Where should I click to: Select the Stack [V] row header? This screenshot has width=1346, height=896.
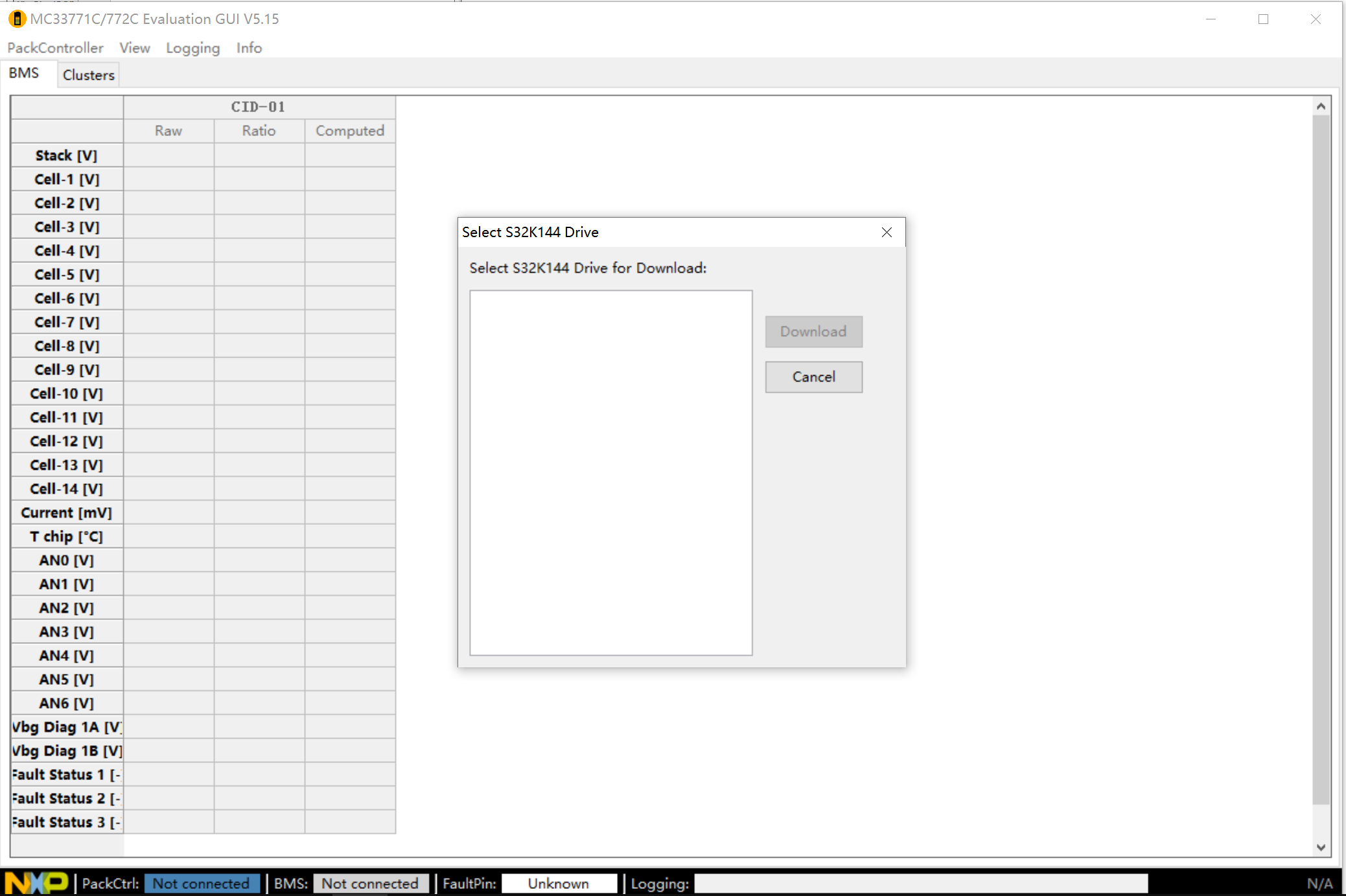66,155
